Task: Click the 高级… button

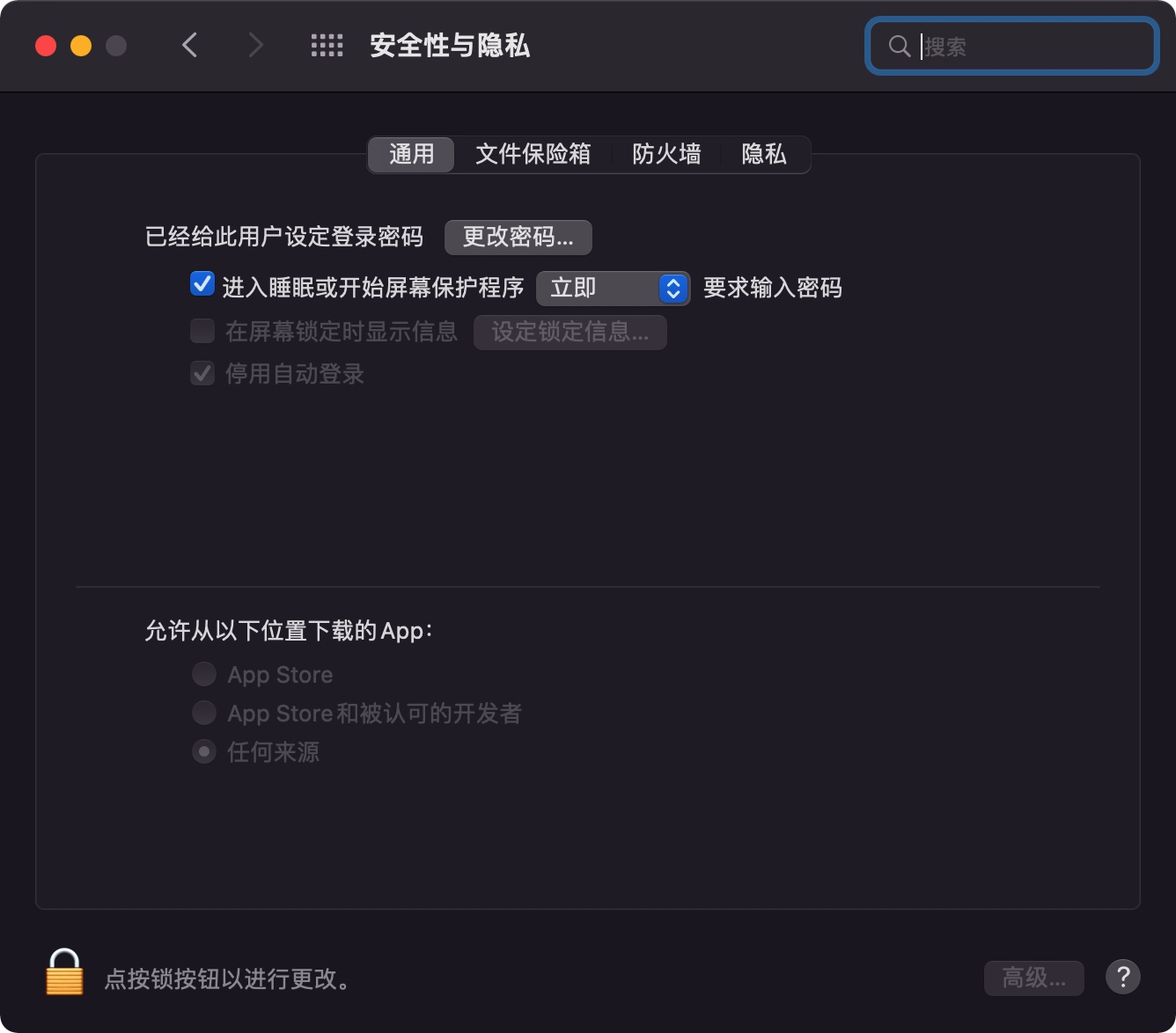Action: click(1034, 978)
